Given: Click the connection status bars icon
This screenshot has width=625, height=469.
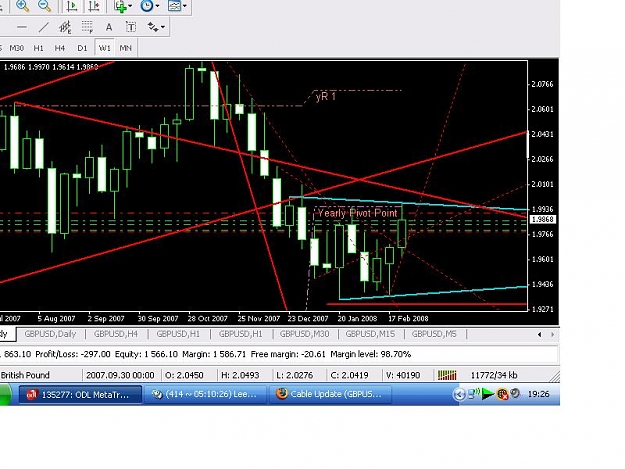Looking at the screenshot, I should pos(447,375).
